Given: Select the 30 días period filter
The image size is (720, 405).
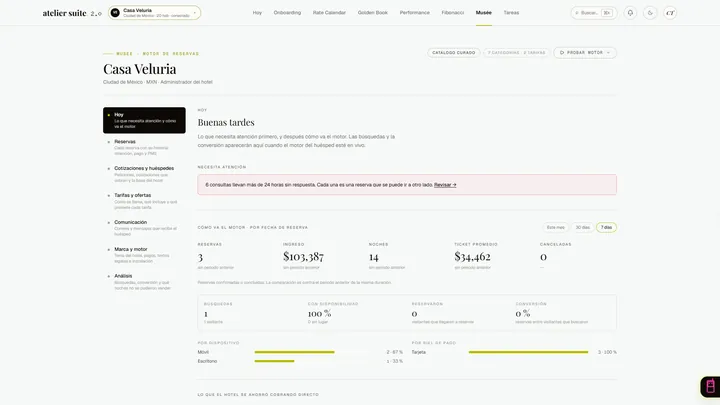Looking at the screenshot, I should pos(583,227).
